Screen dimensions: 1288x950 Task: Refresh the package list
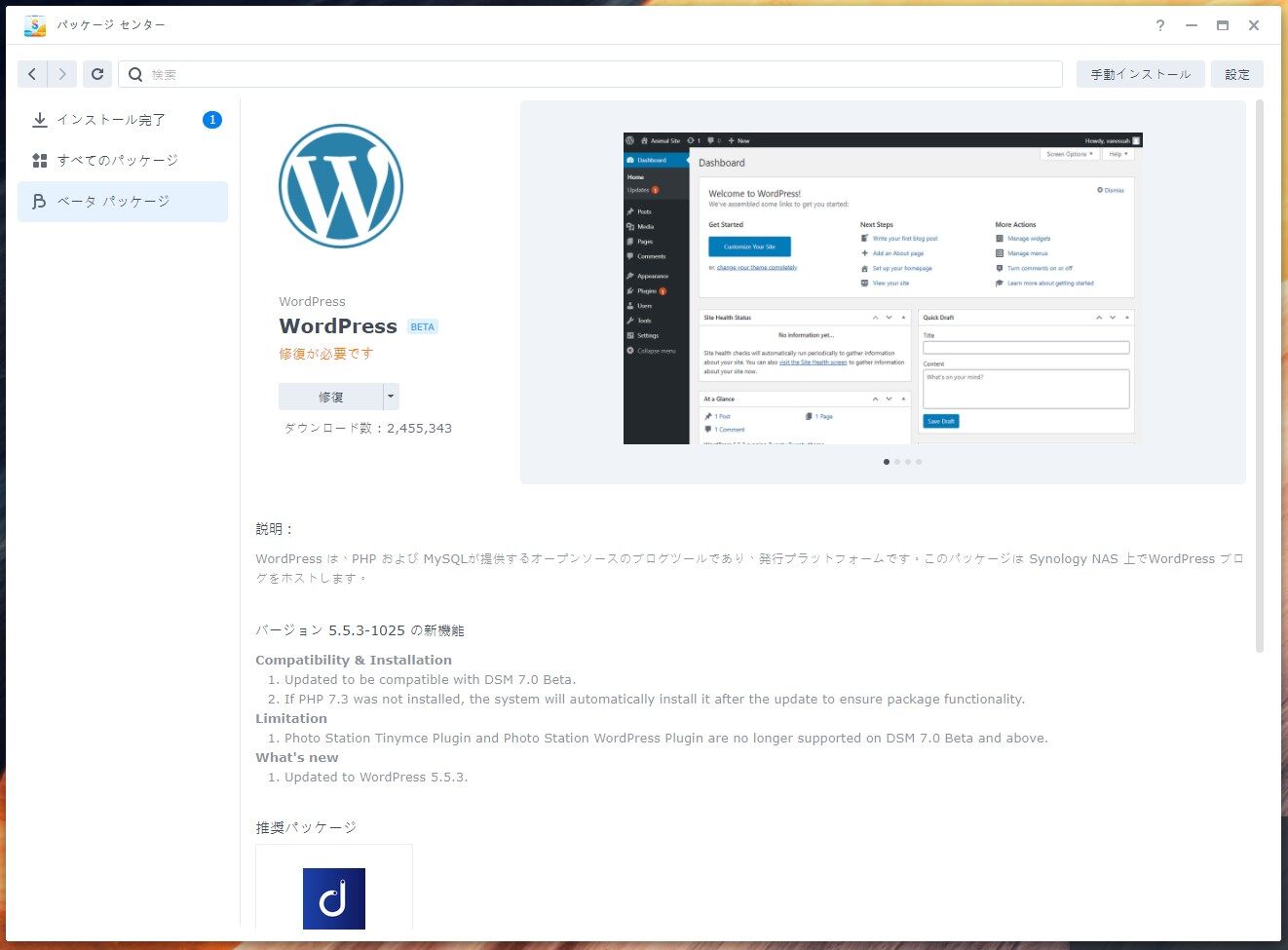[x=97, y=74]
